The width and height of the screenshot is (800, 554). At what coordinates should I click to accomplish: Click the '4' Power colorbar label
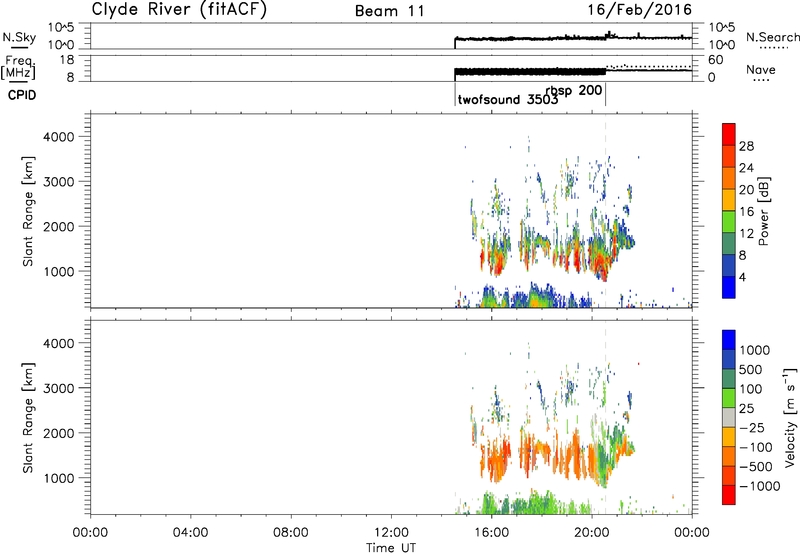[743, 277]
